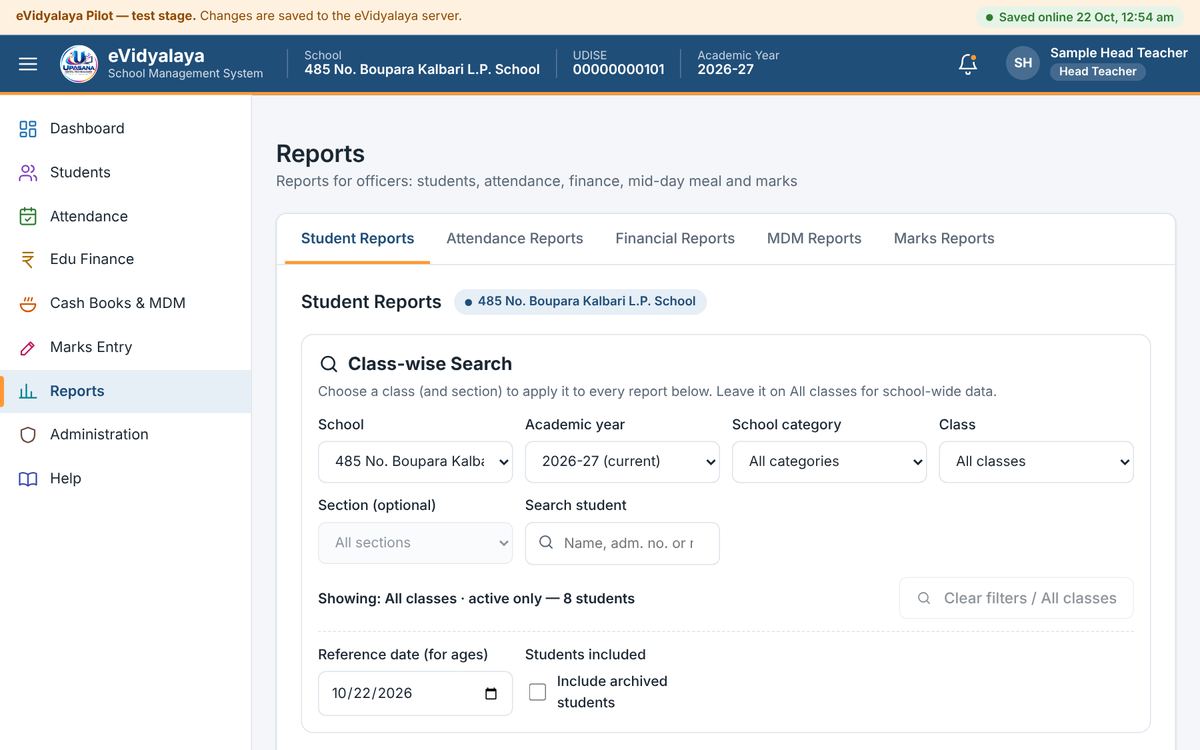Click the Academic Year 2026-27 header text
Screen dimensions: 1200x750
(x=738, y=63)
